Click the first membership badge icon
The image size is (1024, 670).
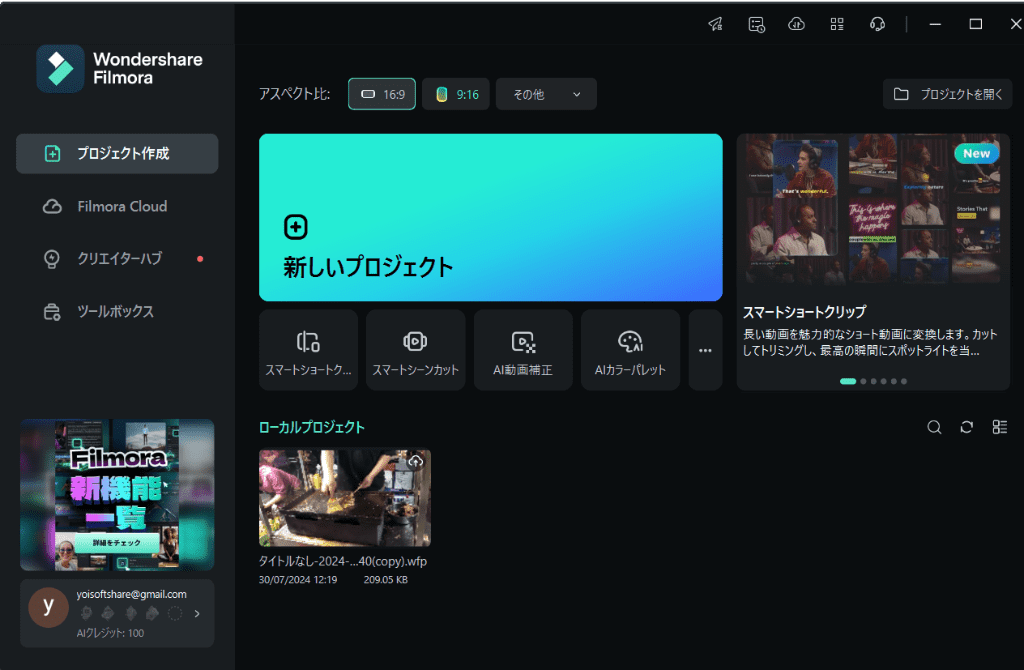coord(86,613)
